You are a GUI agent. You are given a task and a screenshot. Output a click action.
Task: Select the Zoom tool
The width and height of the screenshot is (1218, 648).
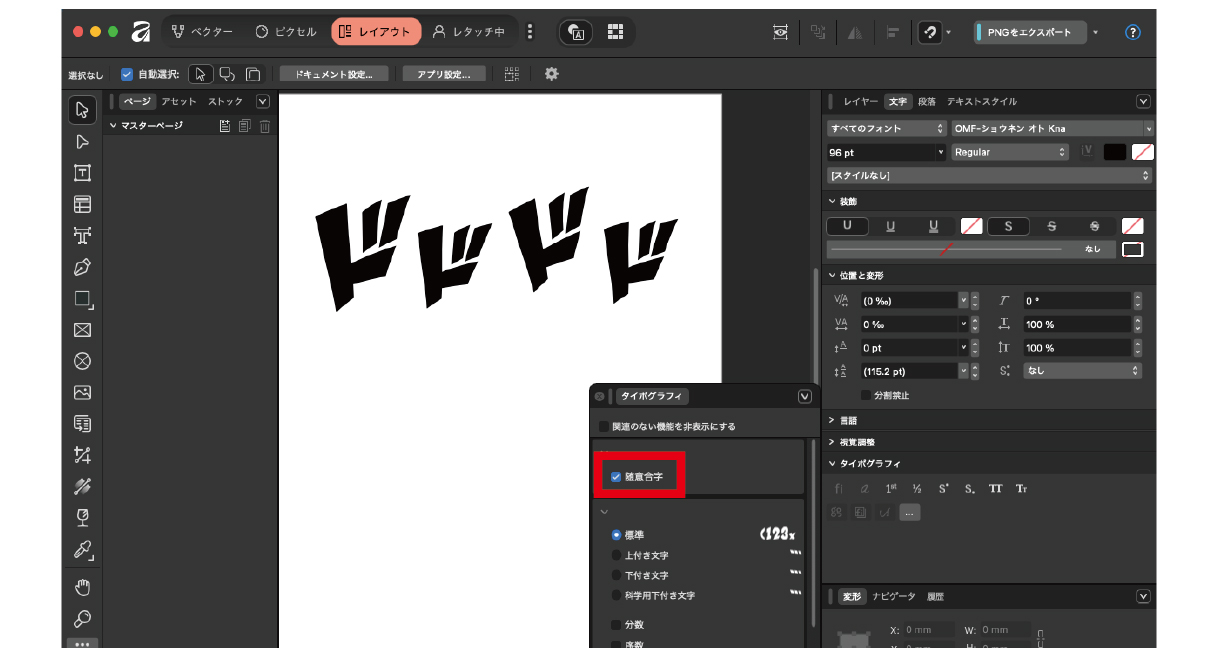tap(83, 619)
